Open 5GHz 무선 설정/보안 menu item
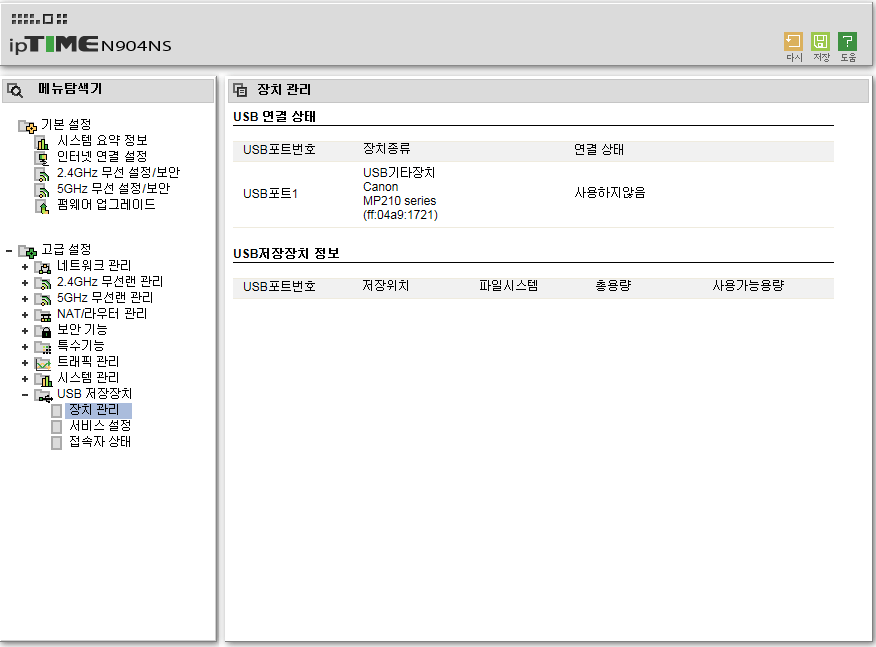The width and height of the screenshot is (876, 647). 113,188
